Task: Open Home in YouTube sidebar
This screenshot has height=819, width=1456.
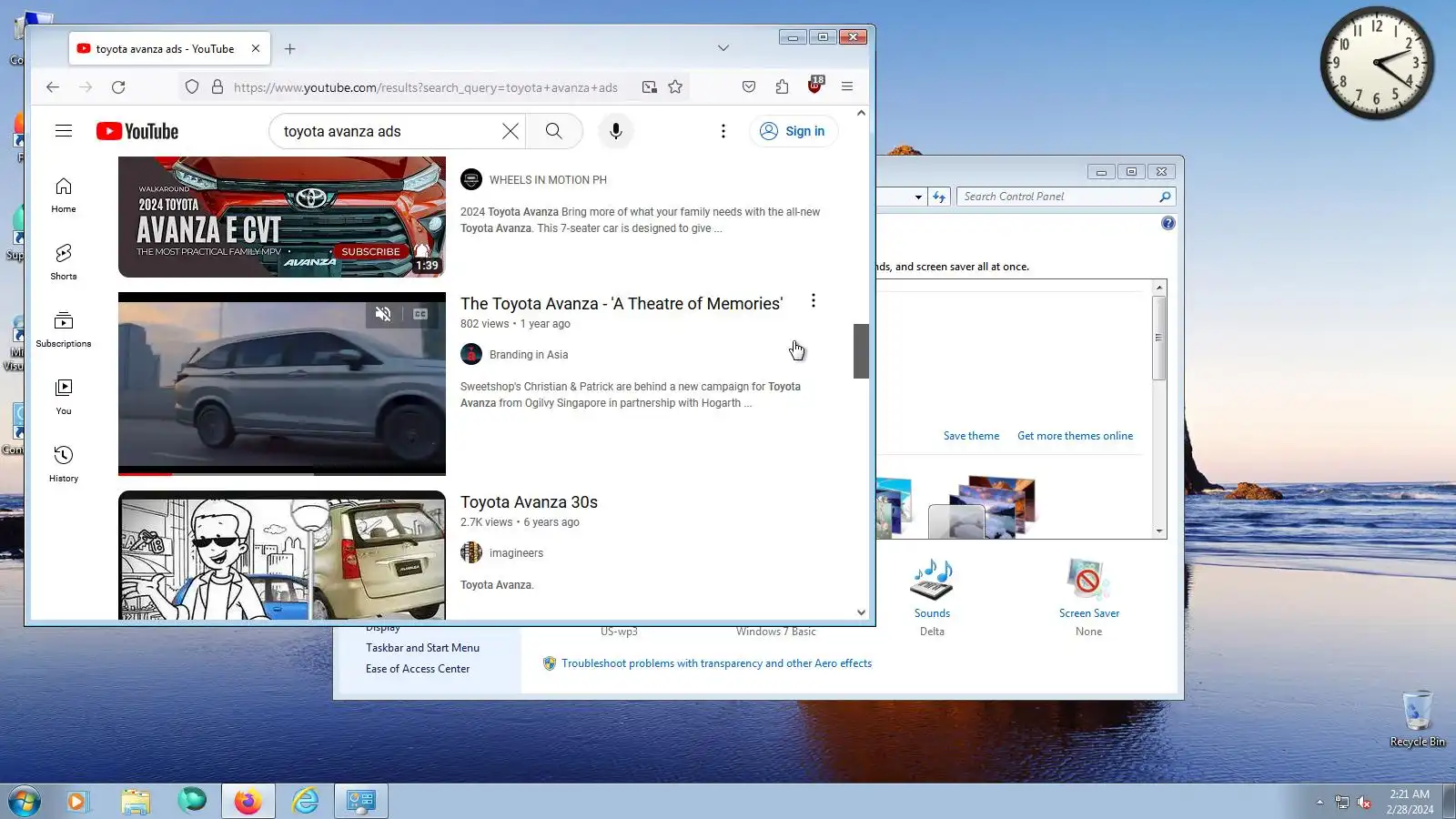Action: click(64, 196)
